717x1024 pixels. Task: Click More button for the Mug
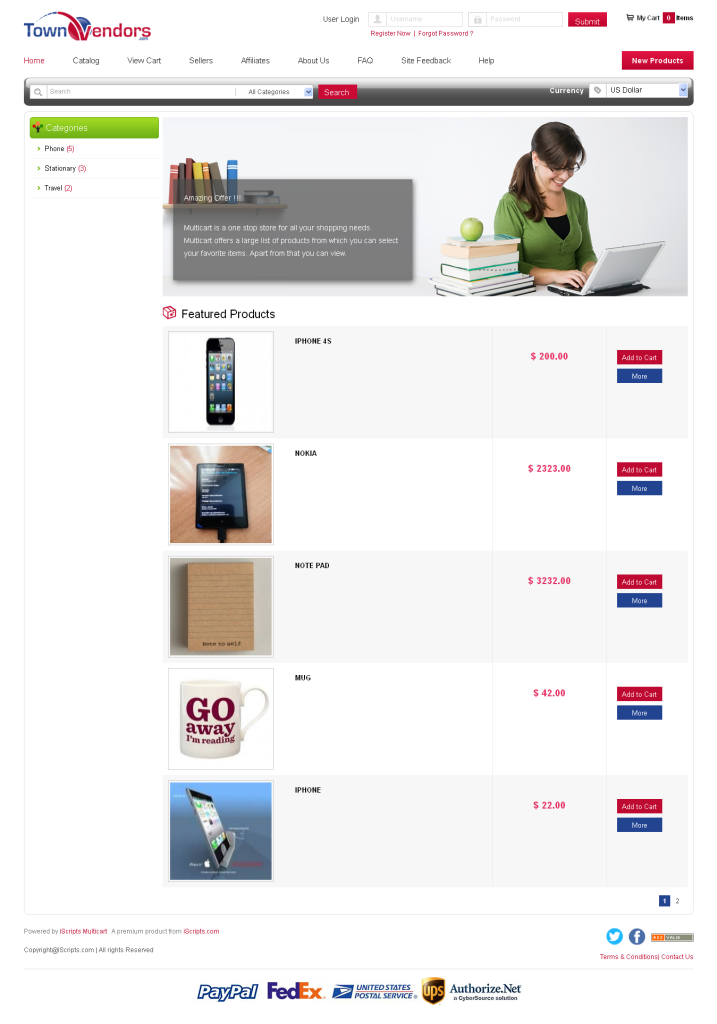tap(639, 713)
